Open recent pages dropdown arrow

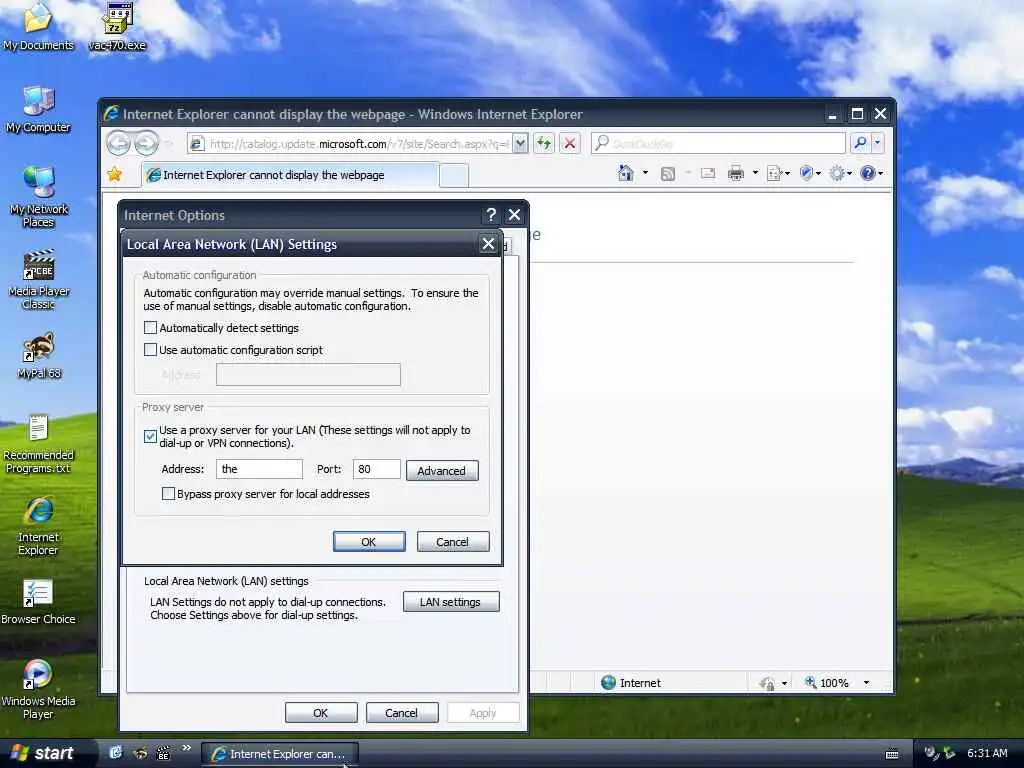[x=169, y=144]
